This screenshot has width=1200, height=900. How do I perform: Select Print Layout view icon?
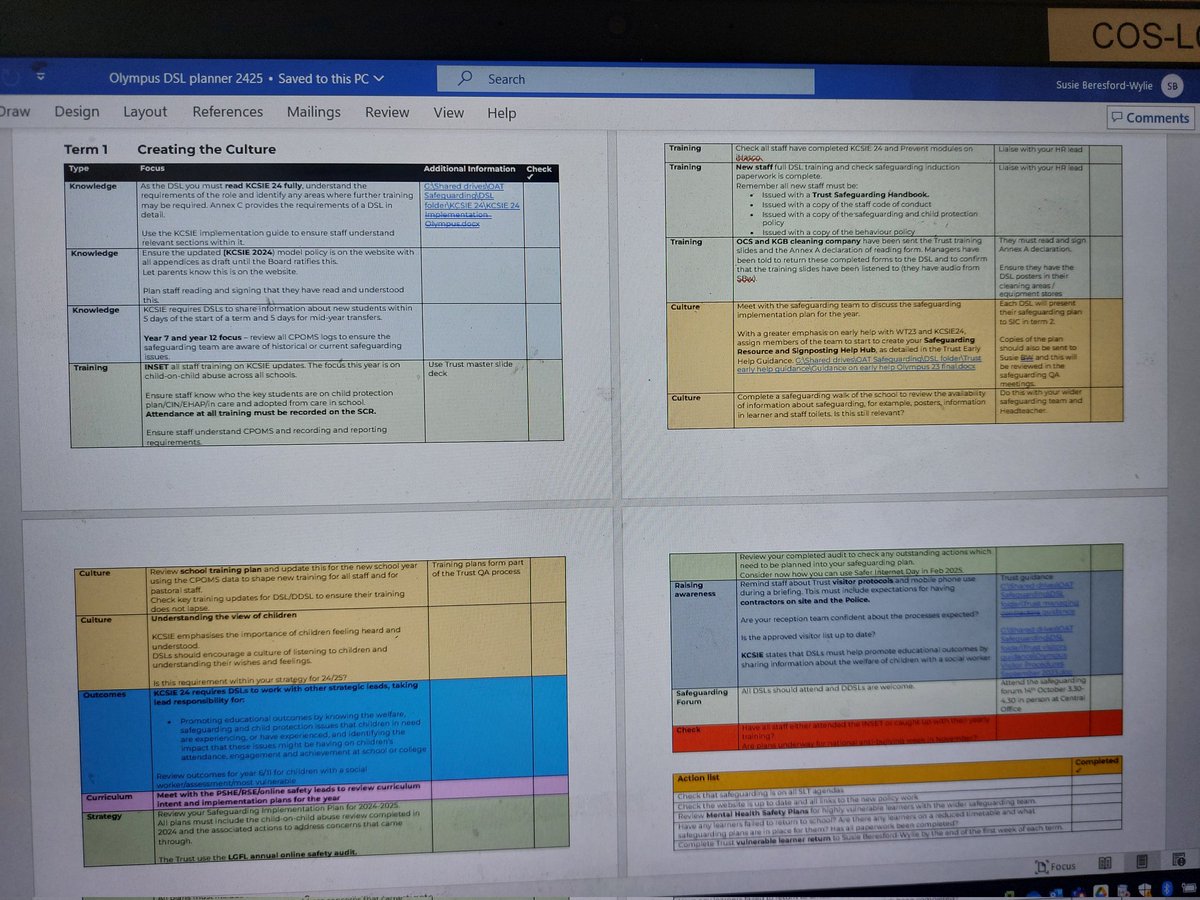(1142, 862)
